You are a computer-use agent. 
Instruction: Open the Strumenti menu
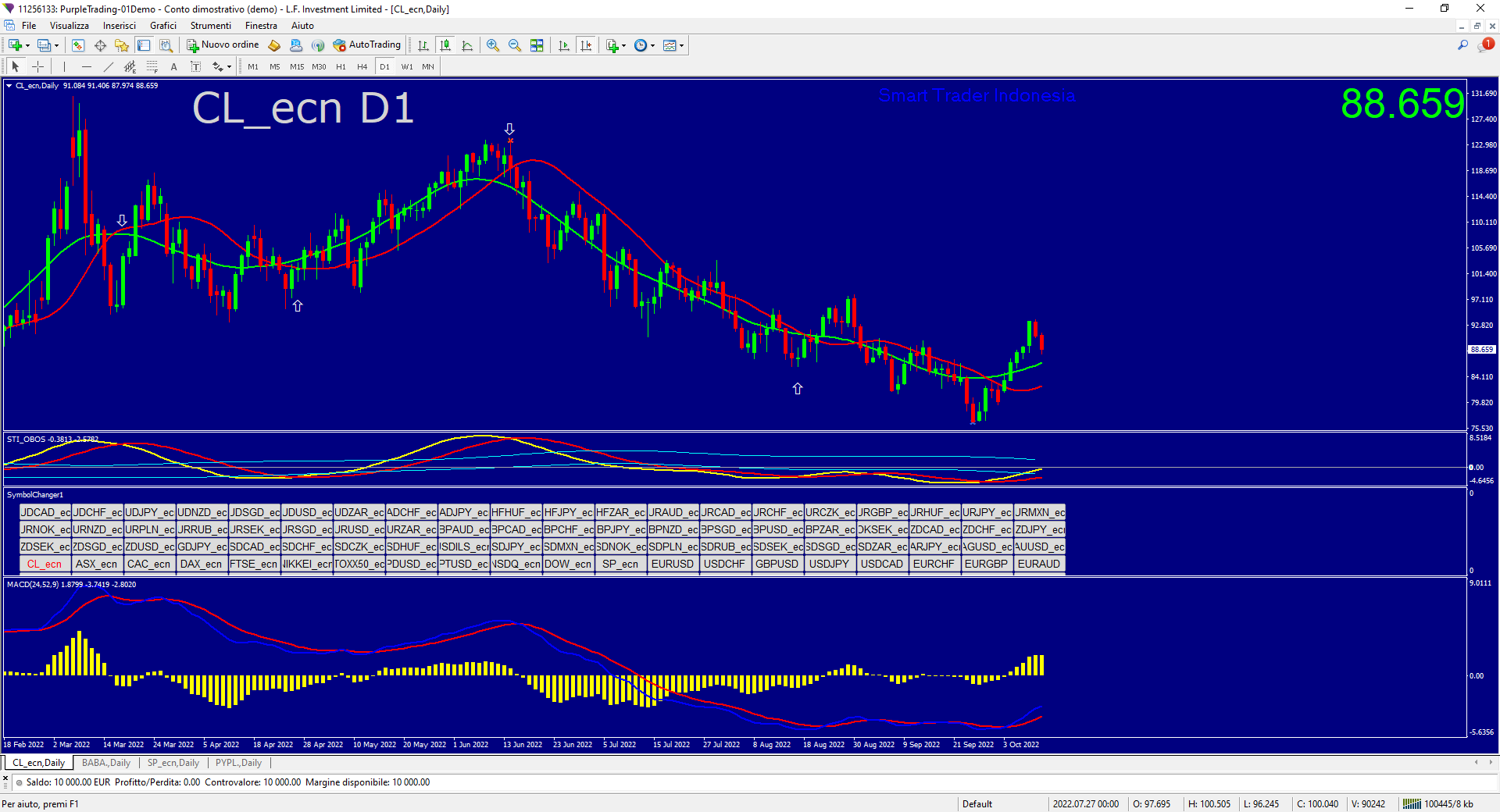[211, 26]
